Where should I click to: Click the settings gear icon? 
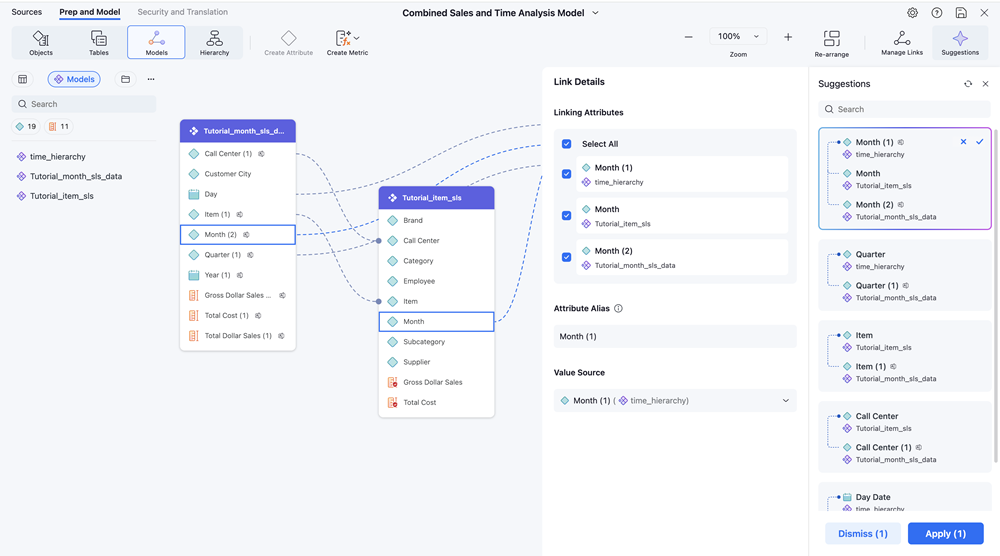click(x=912, y=13)
